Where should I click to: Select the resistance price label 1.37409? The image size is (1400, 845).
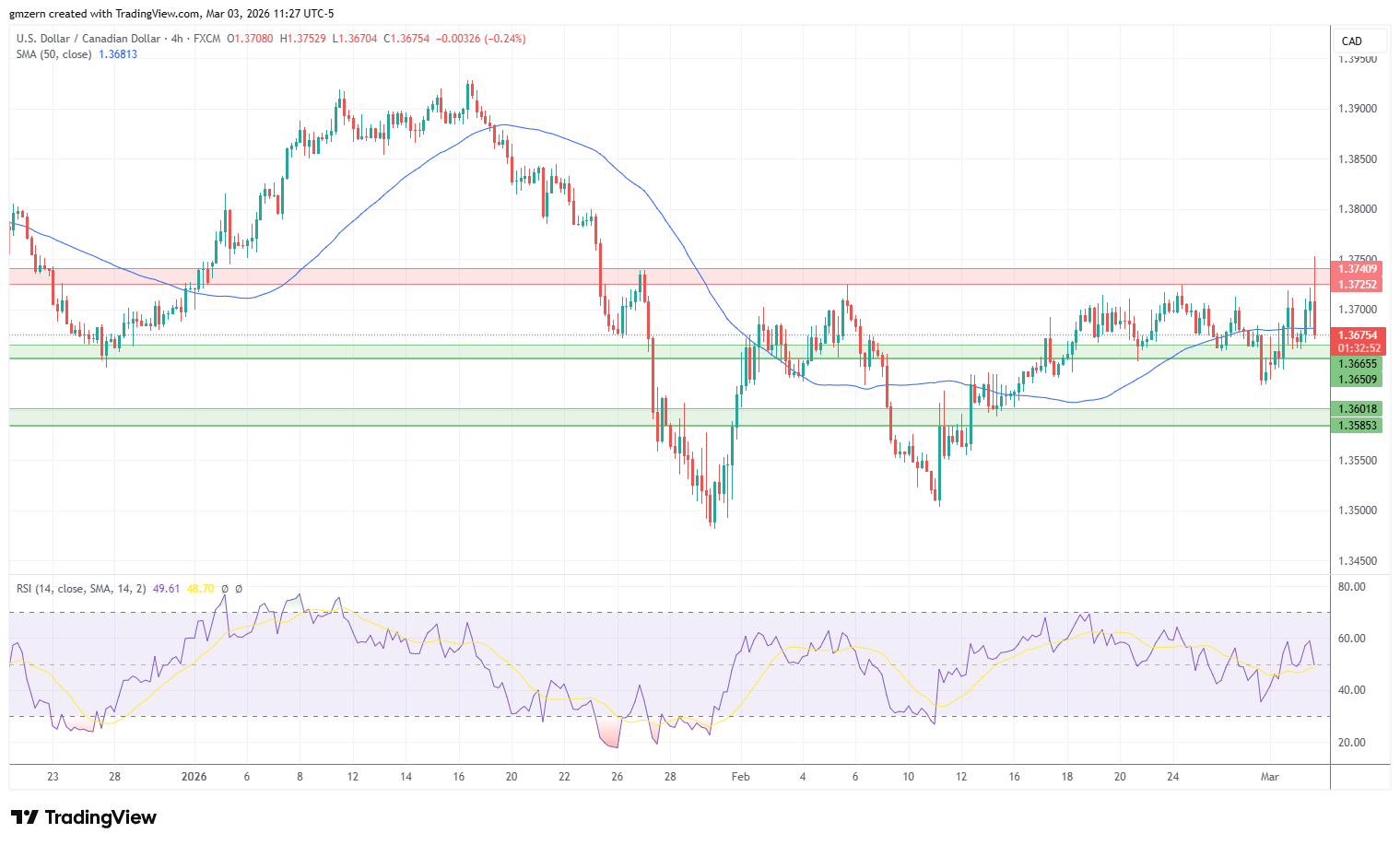click(x=1358, y=269)
